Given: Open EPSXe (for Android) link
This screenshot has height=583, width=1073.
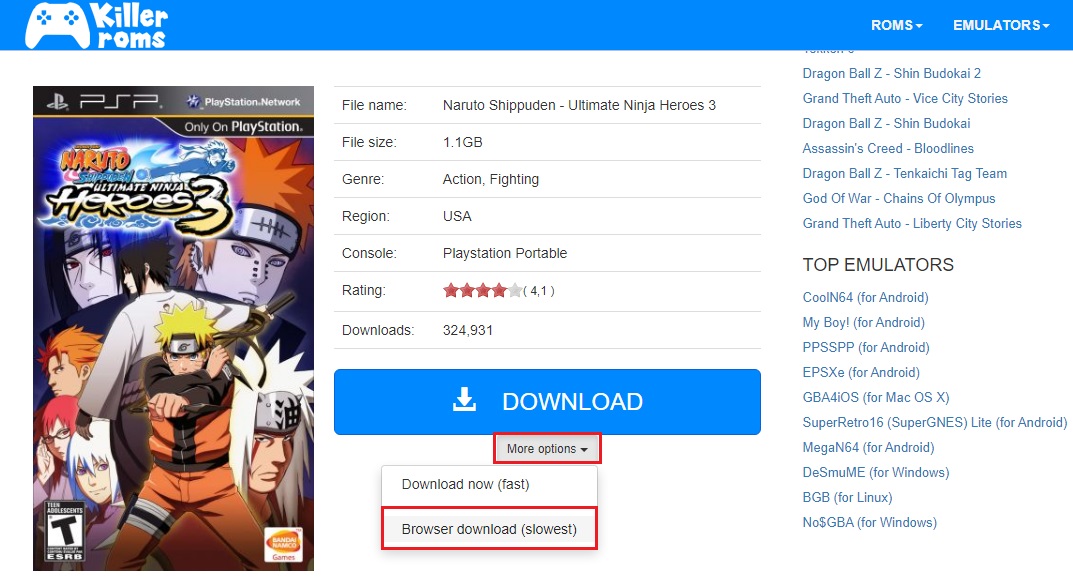Looking at the screenshot, I should (x=861, y=372).
